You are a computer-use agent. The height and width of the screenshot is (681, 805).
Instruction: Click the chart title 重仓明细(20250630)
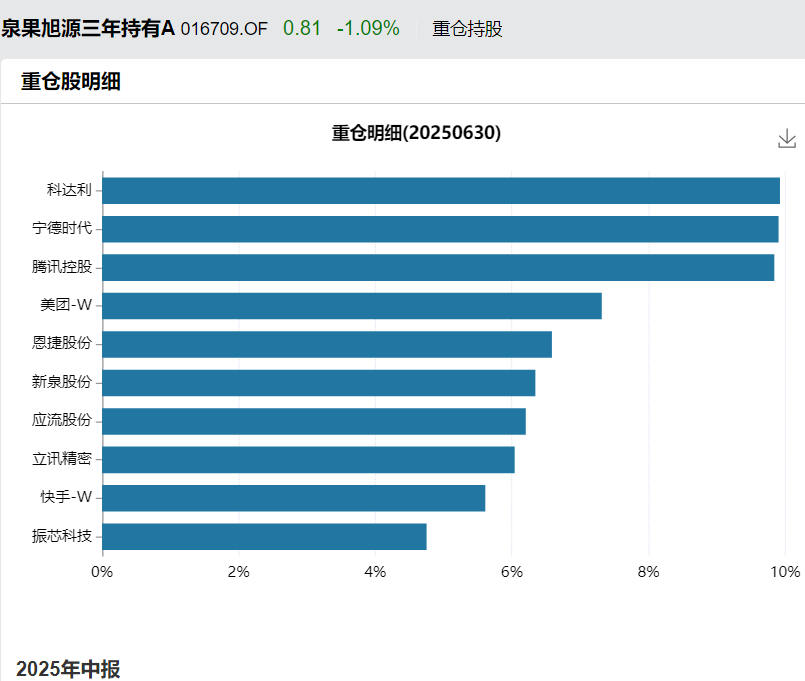pos(416,133)
